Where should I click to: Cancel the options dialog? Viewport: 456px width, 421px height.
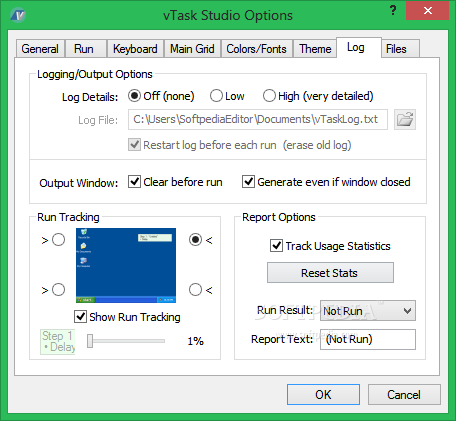coord(404,395)
